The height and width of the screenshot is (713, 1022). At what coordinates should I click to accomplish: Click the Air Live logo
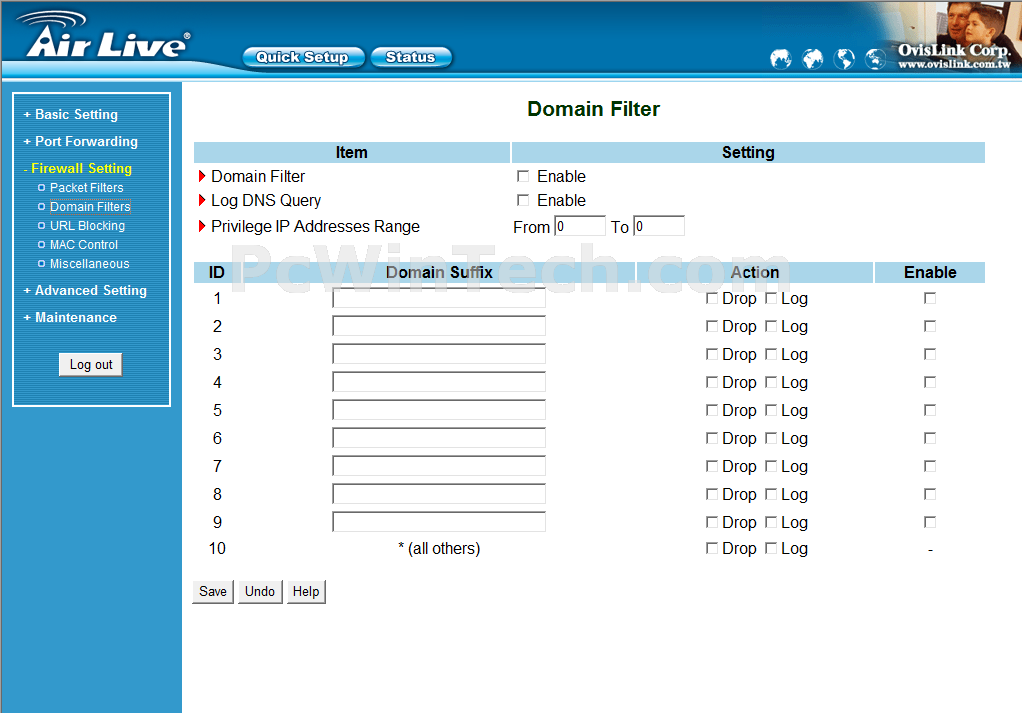[104, 36]
